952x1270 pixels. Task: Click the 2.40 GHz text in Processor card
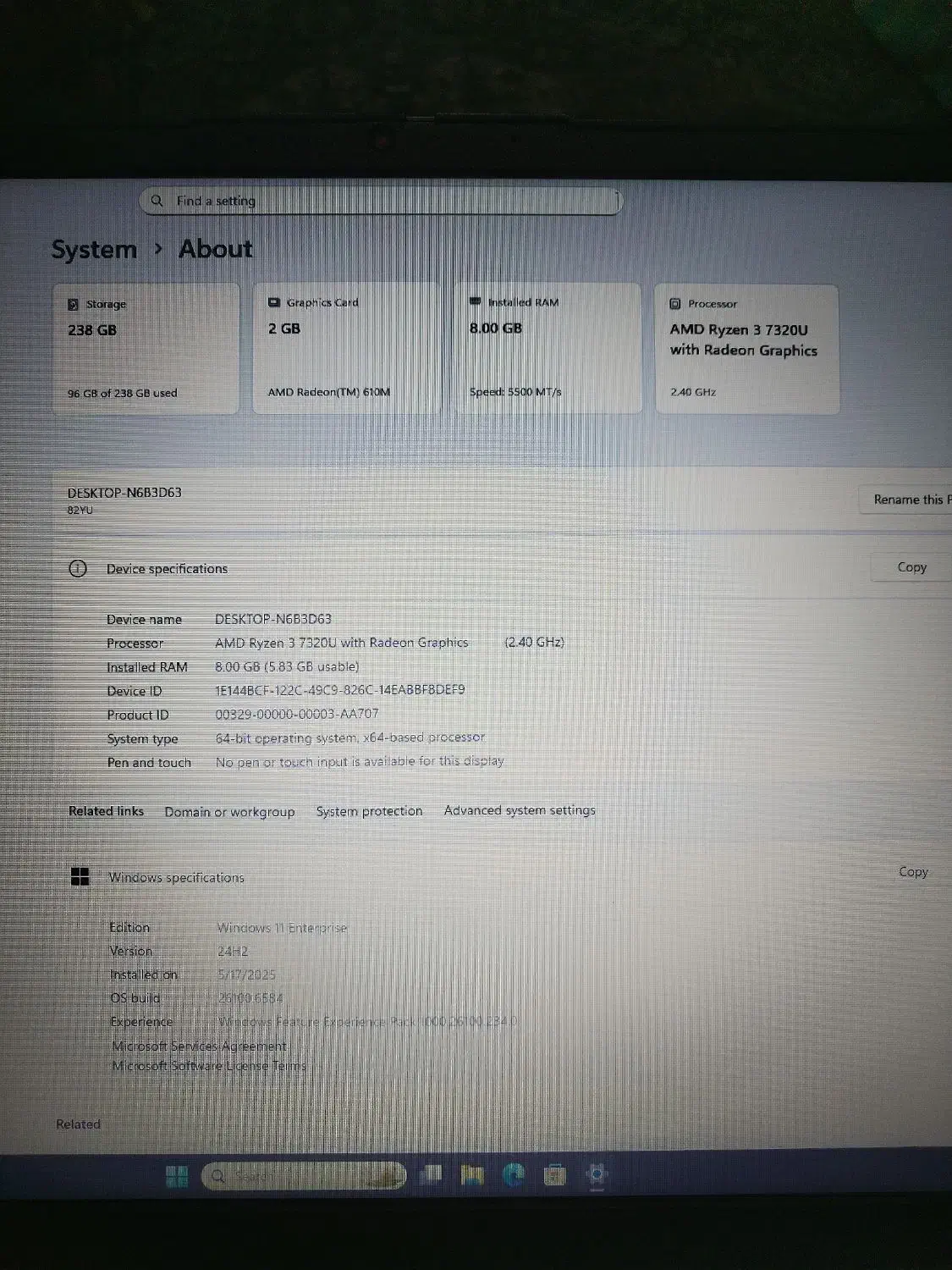pos(693,392)
